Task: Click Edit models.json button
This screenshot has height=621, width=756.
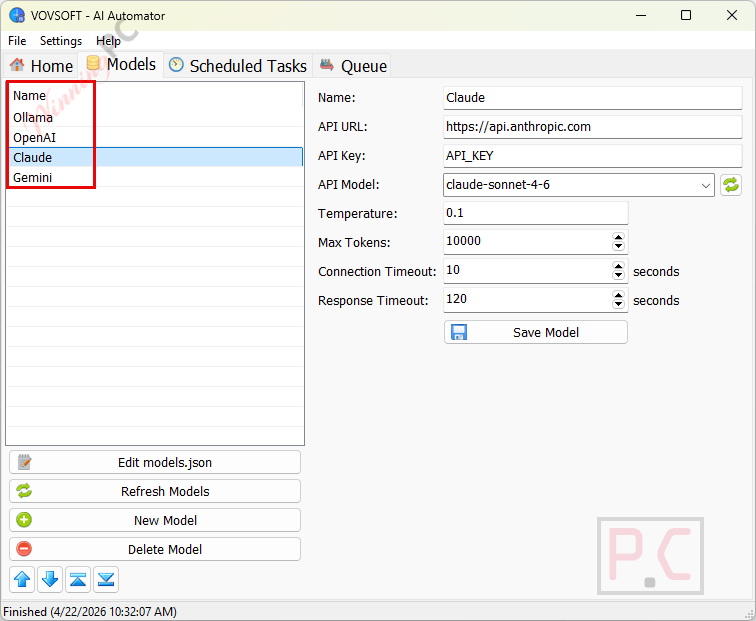Action: point(155,462)
